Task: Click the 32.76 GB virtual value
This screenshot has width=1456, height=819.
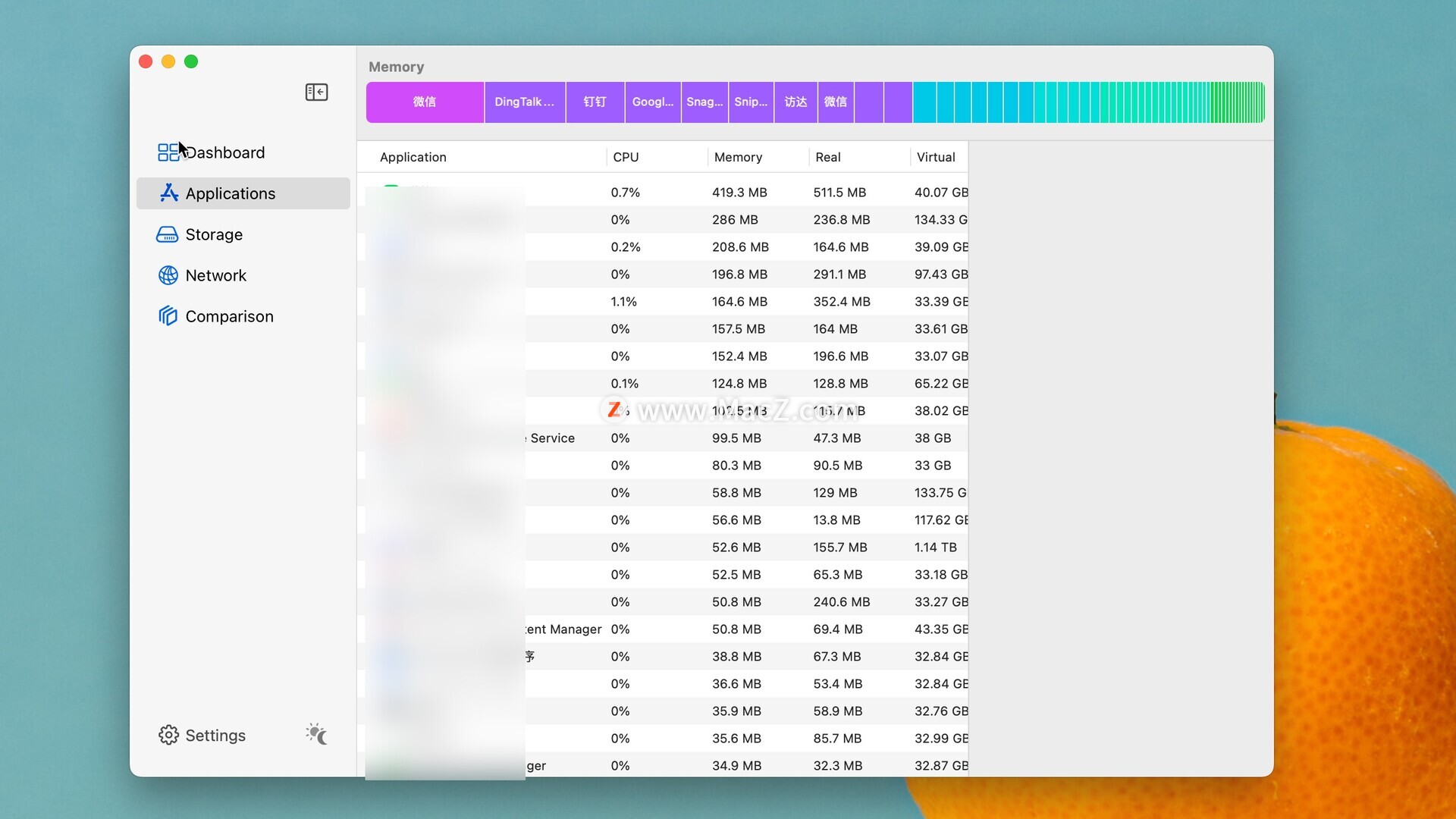Action: coord(941,711)
